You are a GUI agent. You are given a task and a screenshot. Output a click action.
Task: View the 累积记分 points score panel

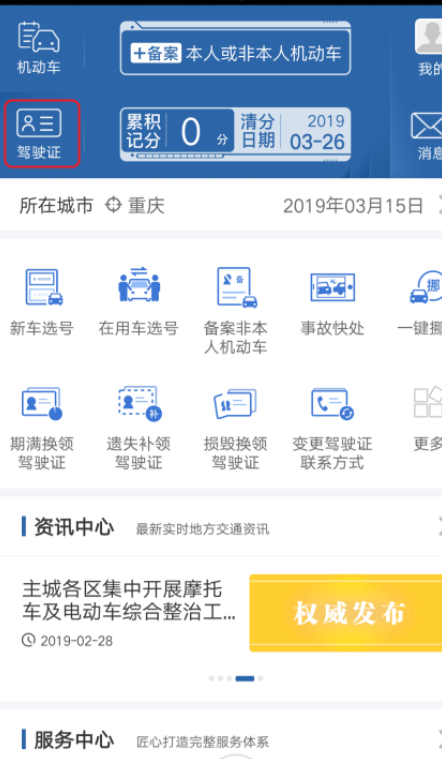coord(177,131)
